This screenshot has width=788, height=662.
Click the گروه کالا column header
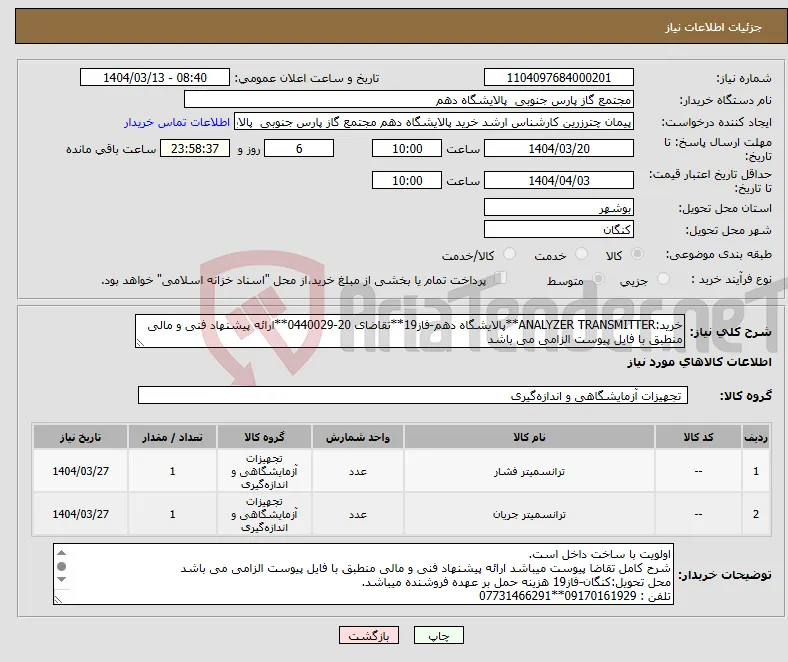(264, 437)
